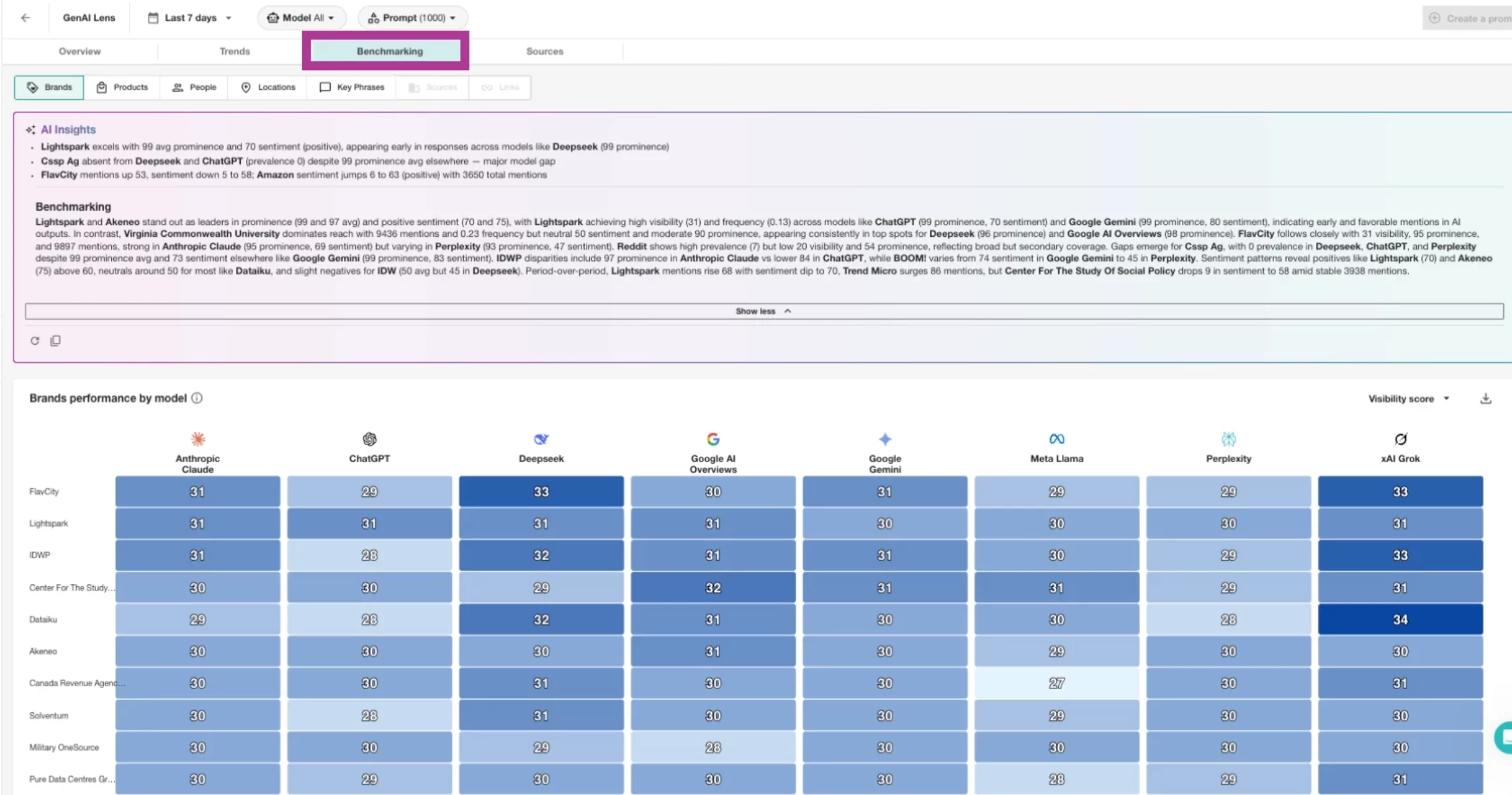This screenshot has height=795, width=1512.
Task: Open the Model All dropdown
Action: click(x=301, y=18)
